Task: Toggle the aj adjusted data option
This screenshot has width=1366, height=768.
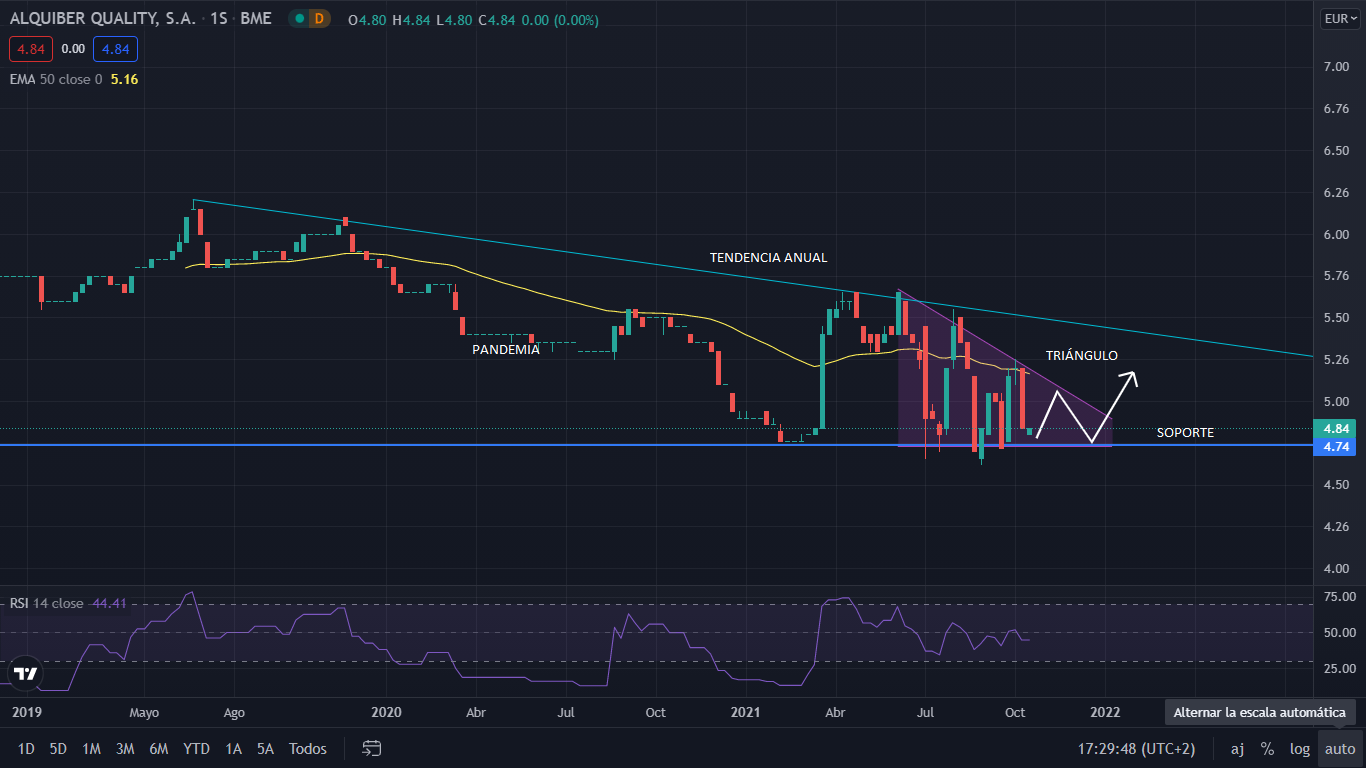Action: tap(1237, 748)
